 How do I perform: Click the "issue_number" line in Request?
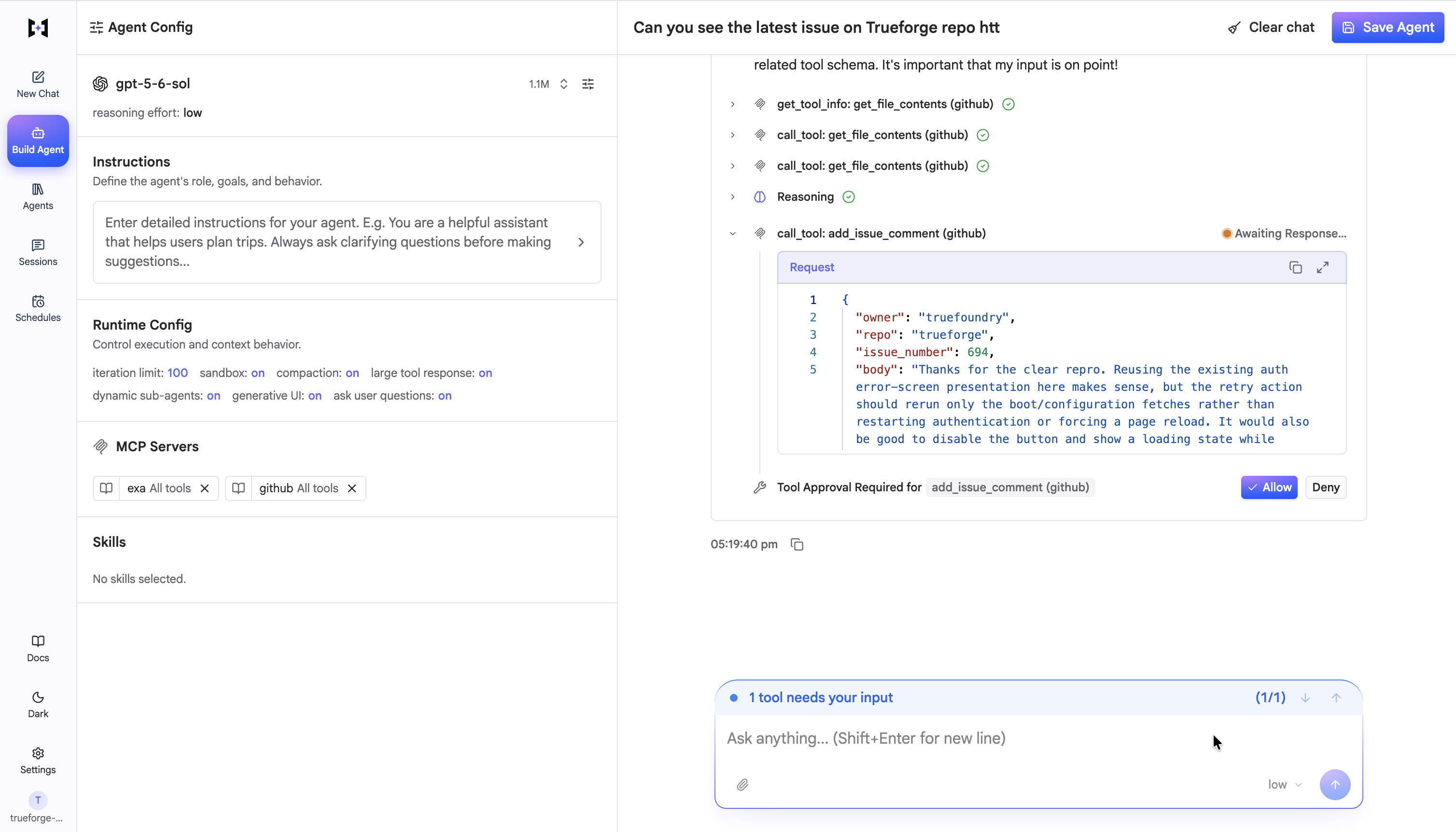tap(924, 352)
